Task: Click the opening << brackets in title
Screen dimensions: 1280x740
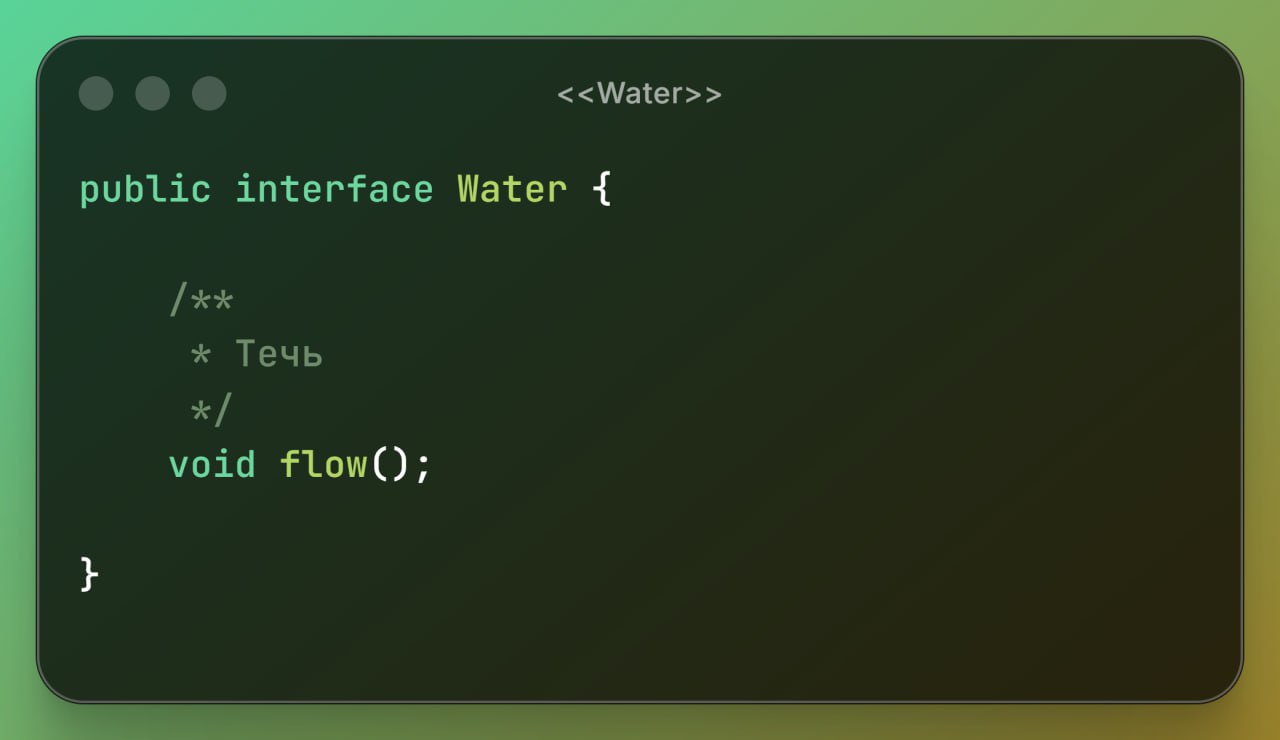Action: (576, 94)
